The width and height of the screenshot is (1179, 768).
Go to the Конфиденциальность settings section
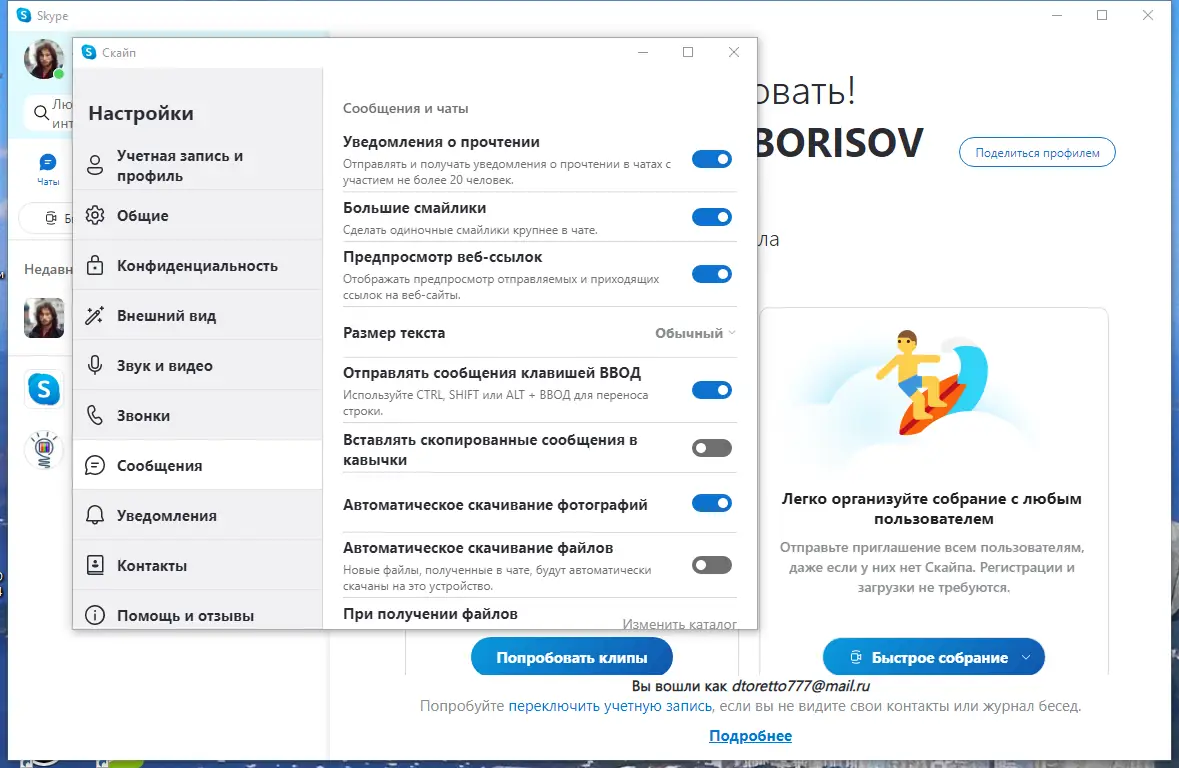[198, 265]
